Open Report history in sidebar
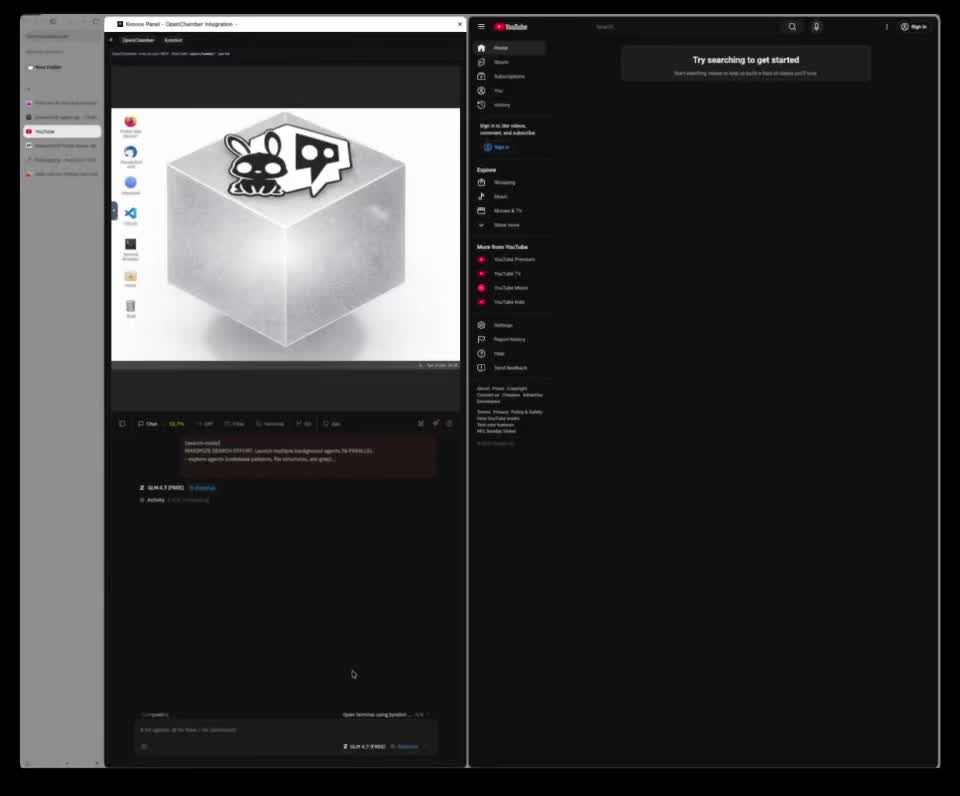The height and width of the screenshot is (796, 960). point(509,339)
